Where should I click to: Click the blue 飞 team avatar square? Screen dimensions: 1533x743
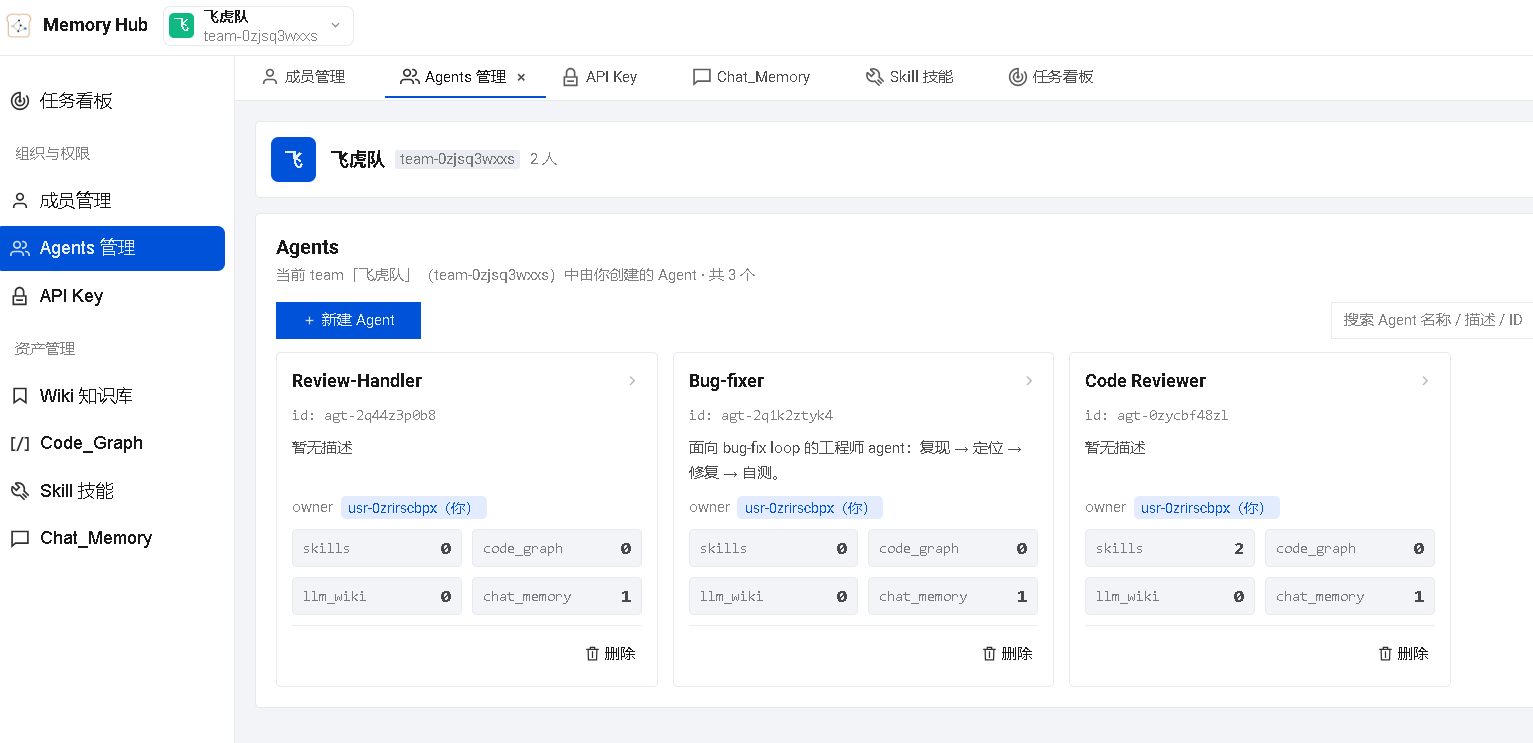(x=293, y=159)
